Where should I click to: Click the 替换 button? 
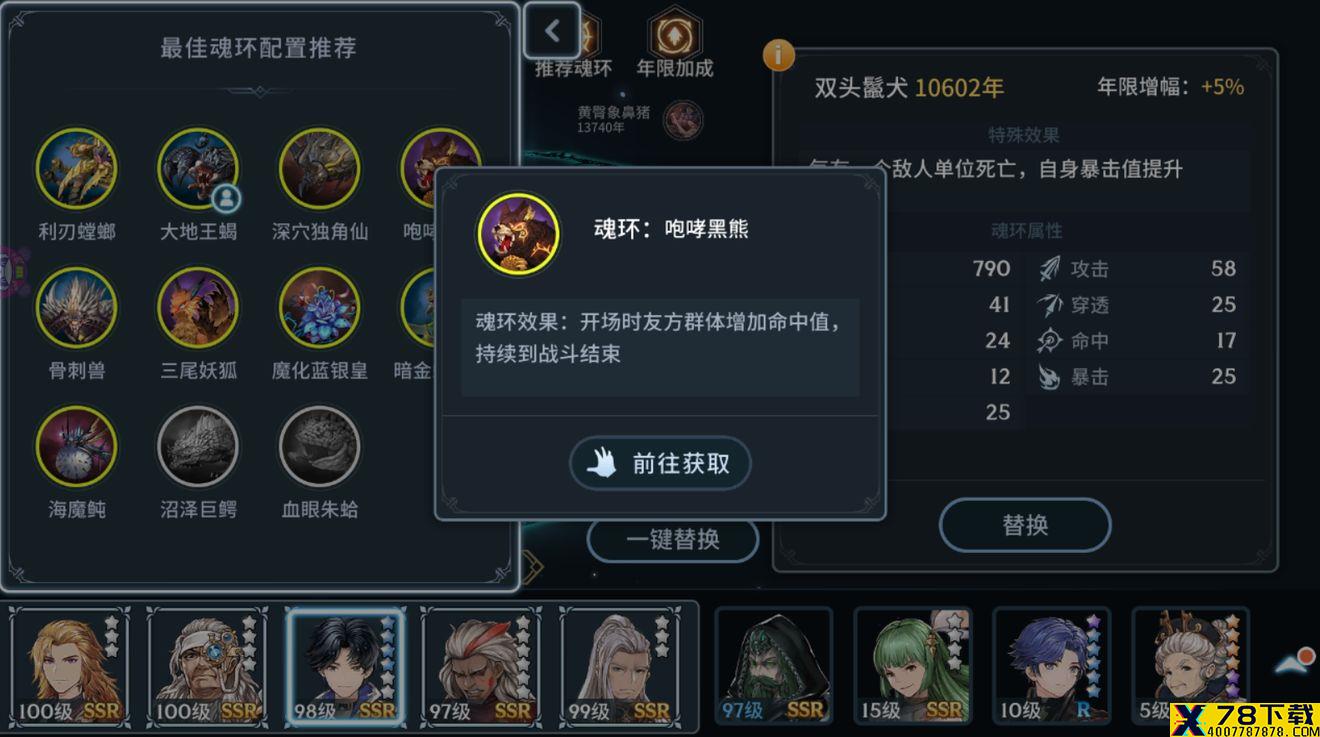pyautogui.click(x=1025, y=524)
